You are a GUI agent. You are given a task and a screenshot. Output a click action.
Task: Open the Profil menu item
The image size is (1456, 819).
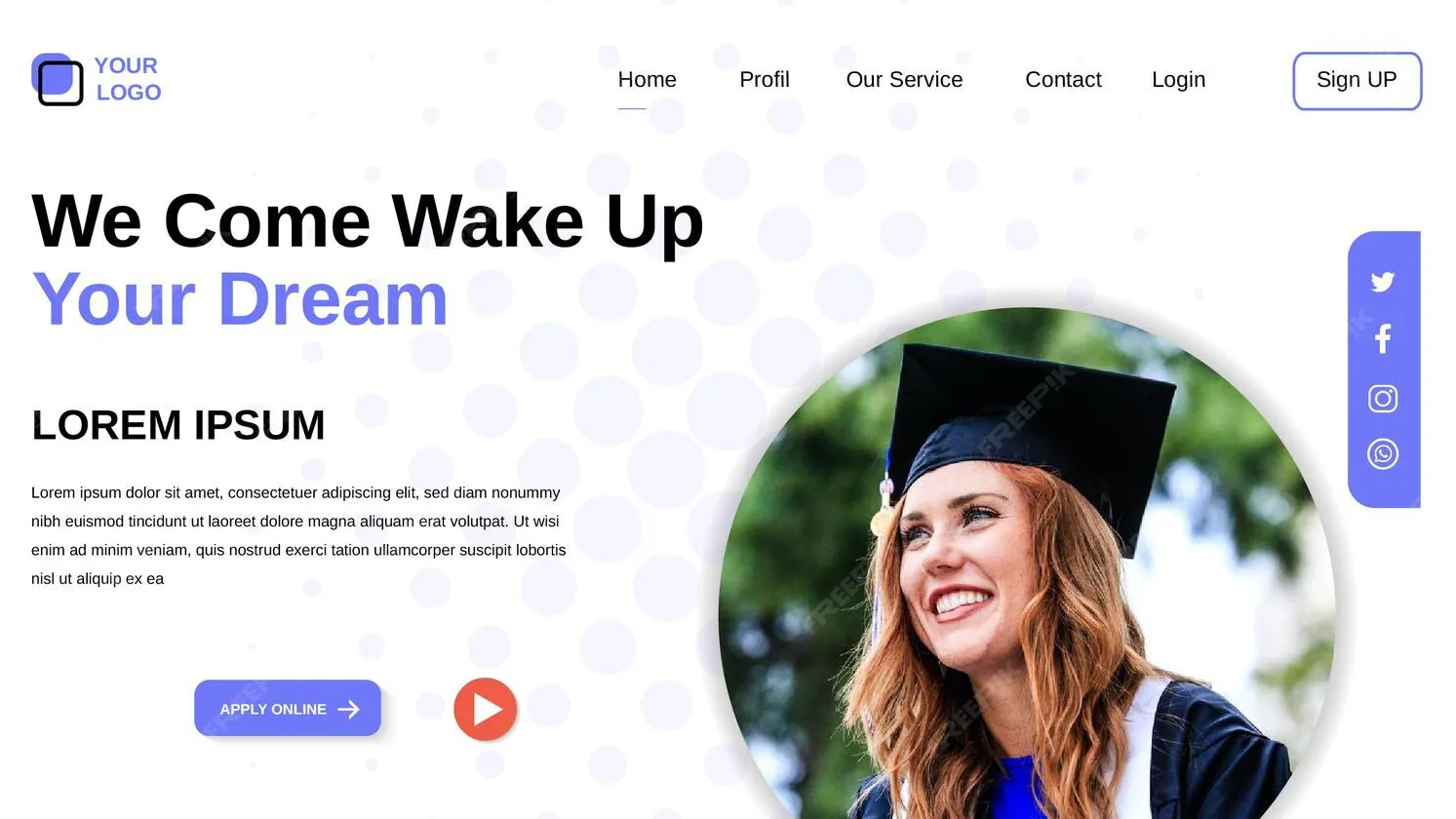764,79
